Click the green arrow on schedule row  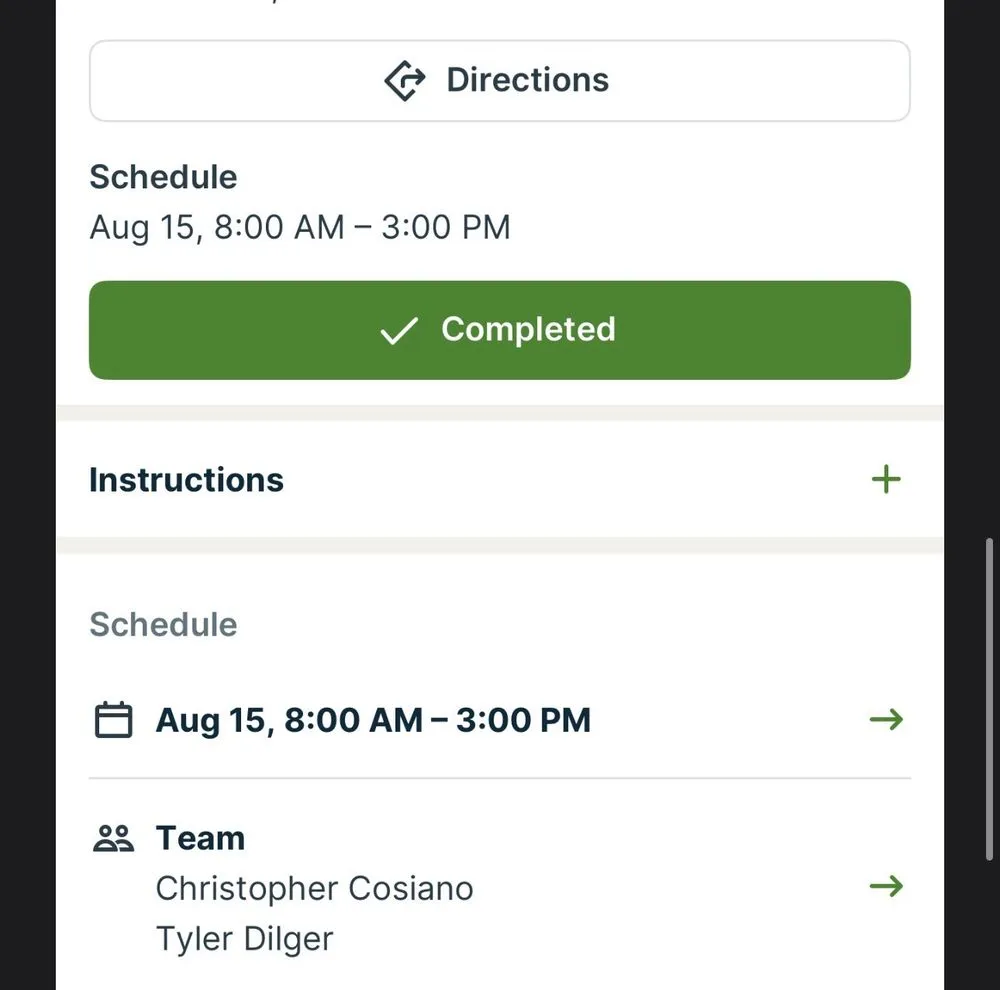click(886, 720)
